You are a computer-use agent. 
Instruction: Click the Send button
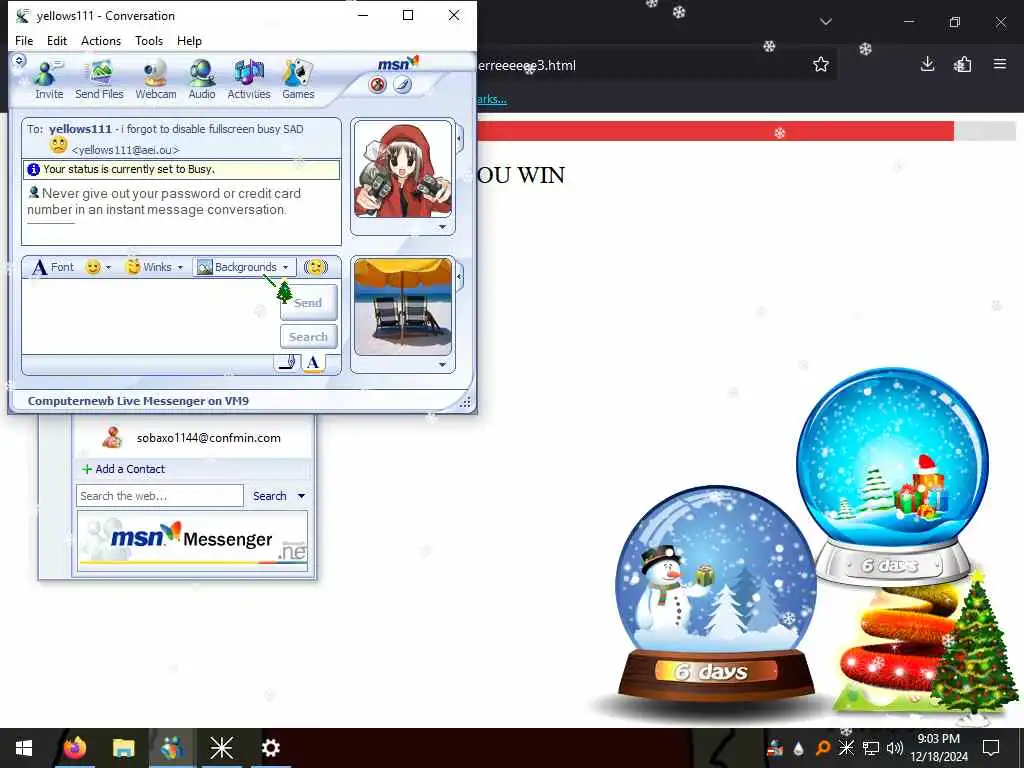[308, 302]
